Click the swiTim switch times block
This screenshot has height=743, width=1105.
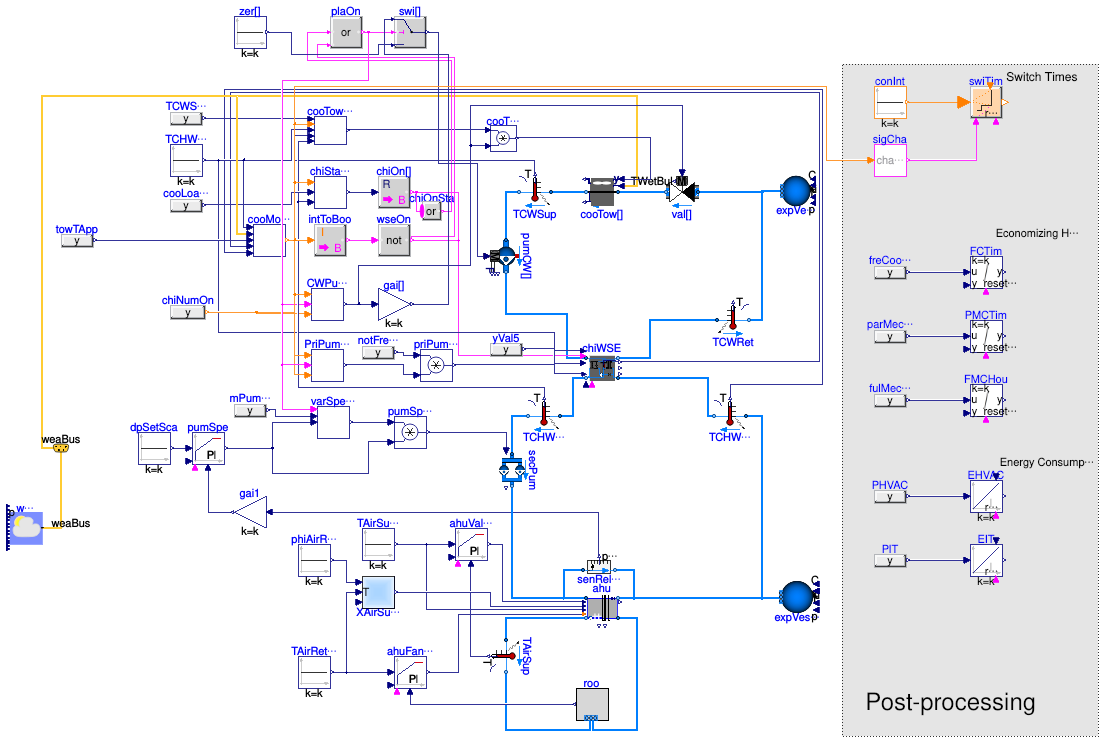click(987, 103)
